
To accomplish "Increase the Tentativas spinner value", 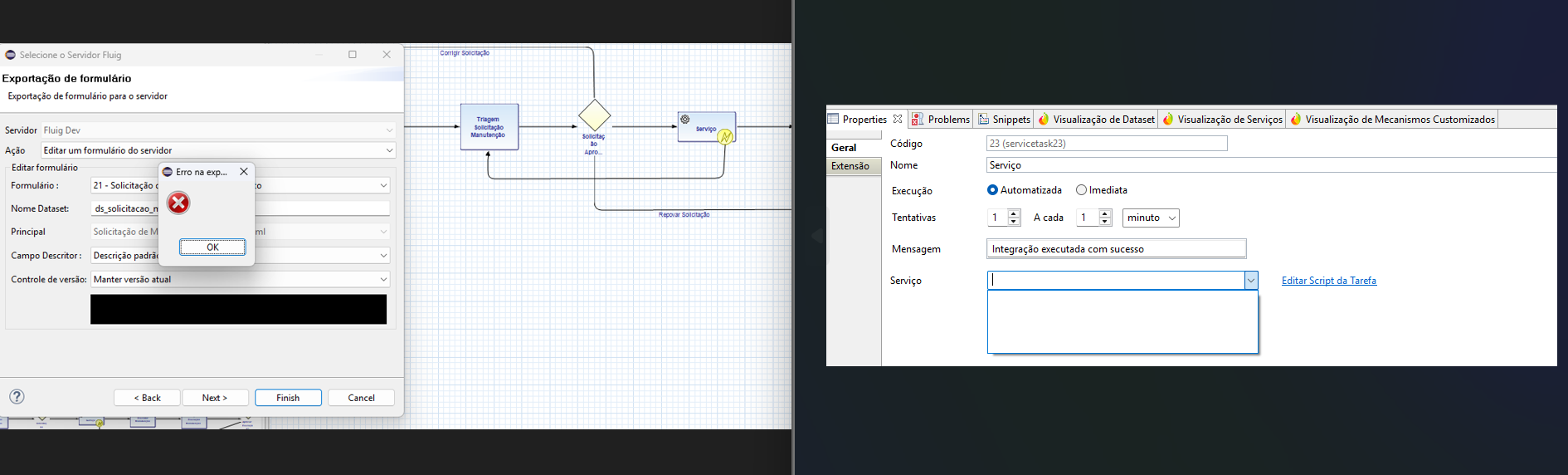I will pos(1014,213).
